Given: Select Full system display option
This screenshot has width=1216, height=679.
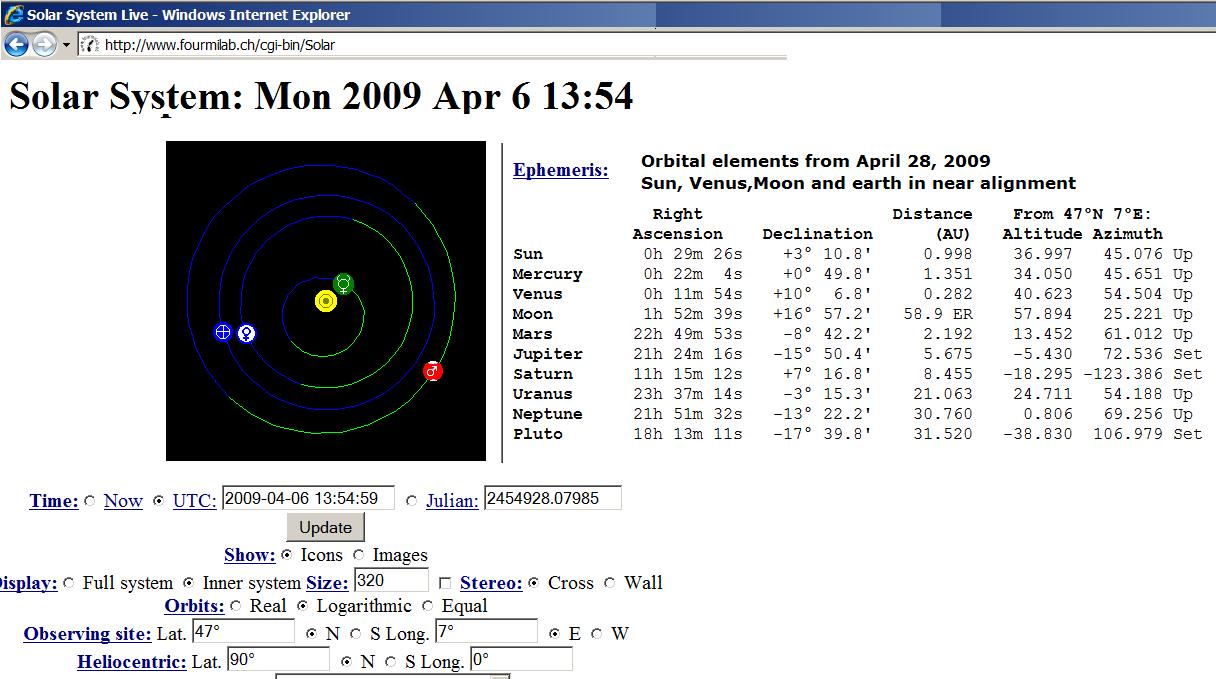Looking at the screenshot, I should click(69, 583).
